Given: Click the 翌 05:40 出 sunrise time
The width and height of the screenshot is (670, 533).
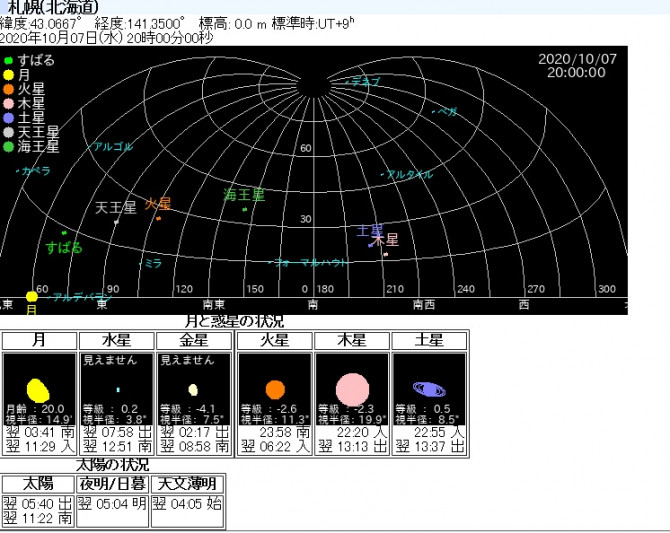Looking at the screenshot, I should coord(38,504).
